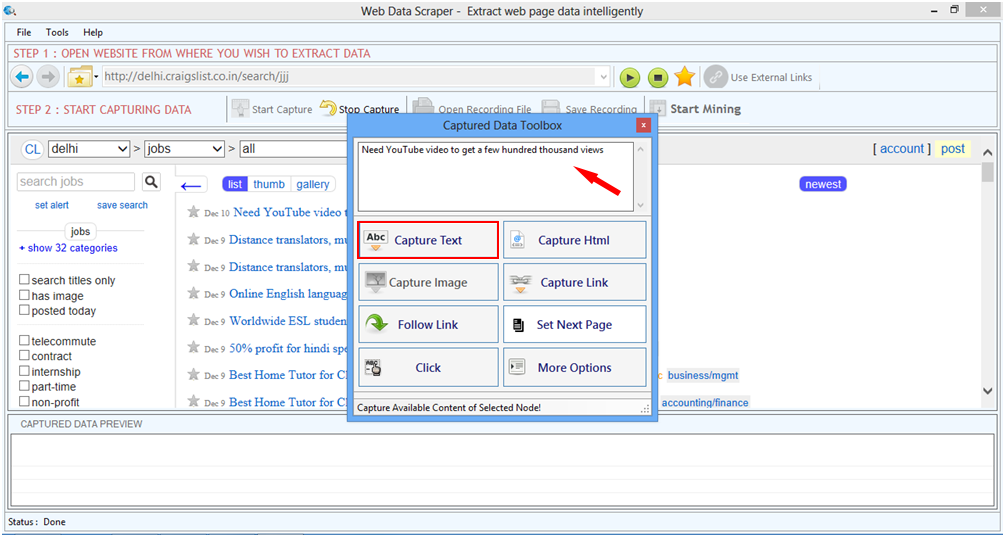Viewport: 1005px width, 535px height.
Task: Click the web page scrollbar down arrow
Action: click(987, 391)
